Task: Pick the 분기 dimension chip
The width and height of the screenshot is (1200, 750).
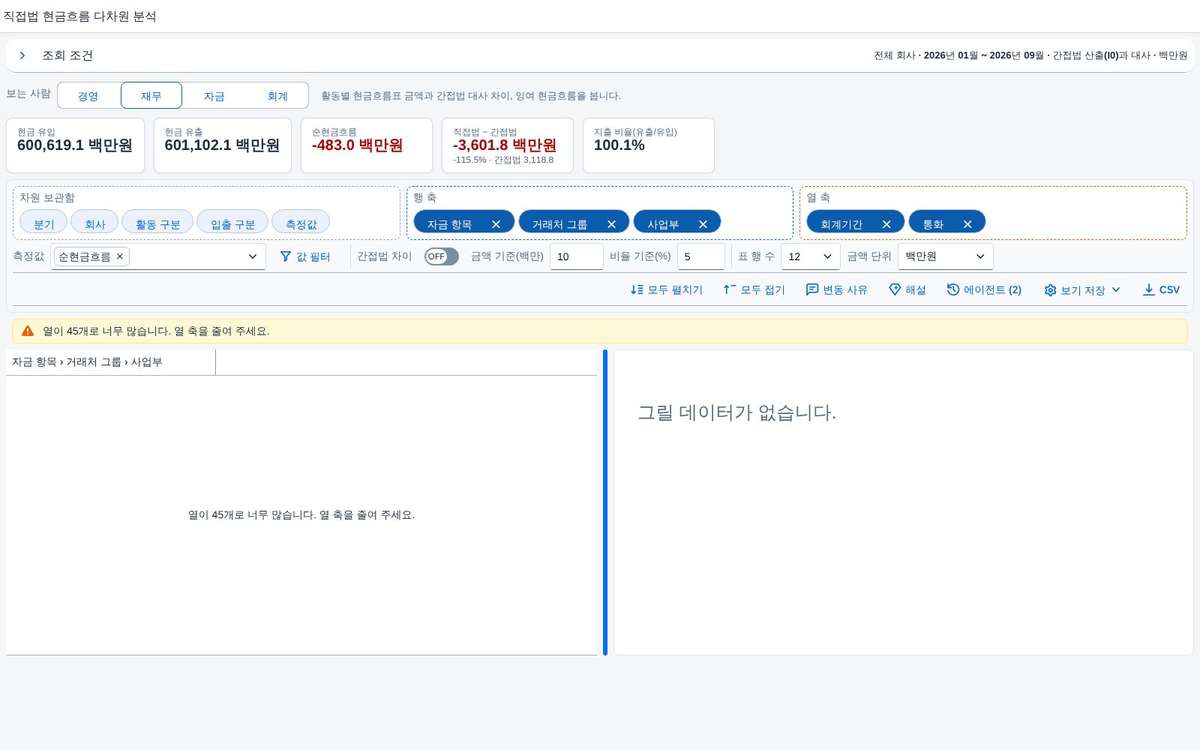Action: (43, 223)
